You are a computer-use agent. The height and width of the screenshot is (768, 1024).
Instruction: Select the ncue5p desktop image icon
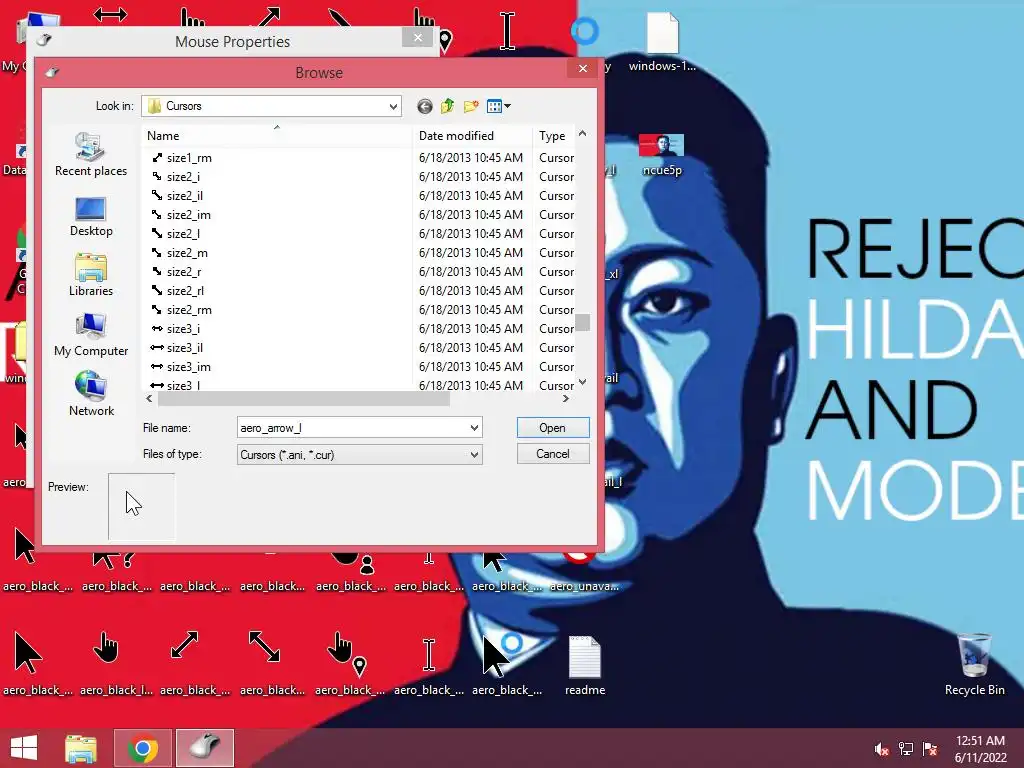point(662,154)
